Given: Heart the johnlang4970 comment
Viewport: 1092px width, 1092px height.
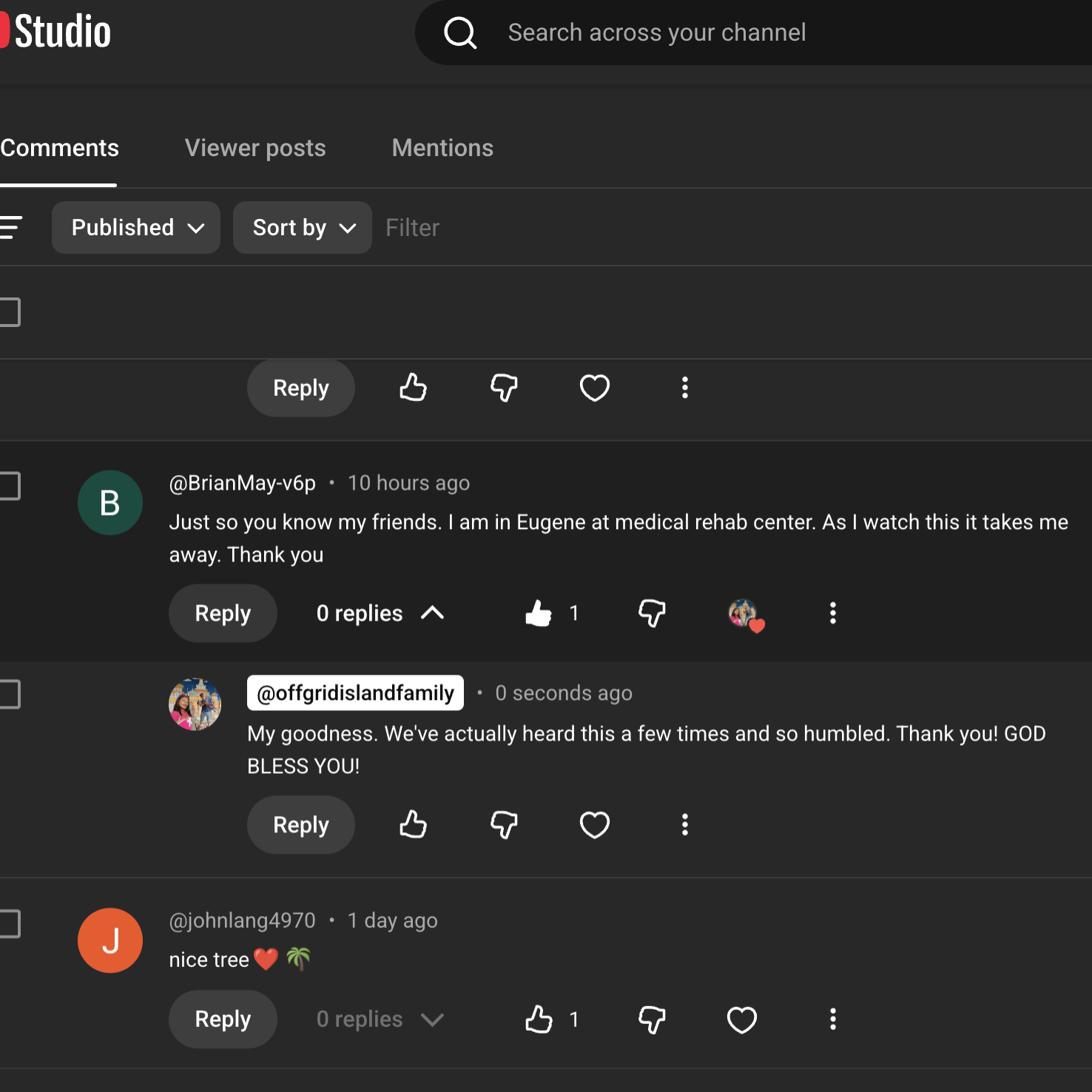Looking at the screenshot, I should click(x=741, y=1019).
